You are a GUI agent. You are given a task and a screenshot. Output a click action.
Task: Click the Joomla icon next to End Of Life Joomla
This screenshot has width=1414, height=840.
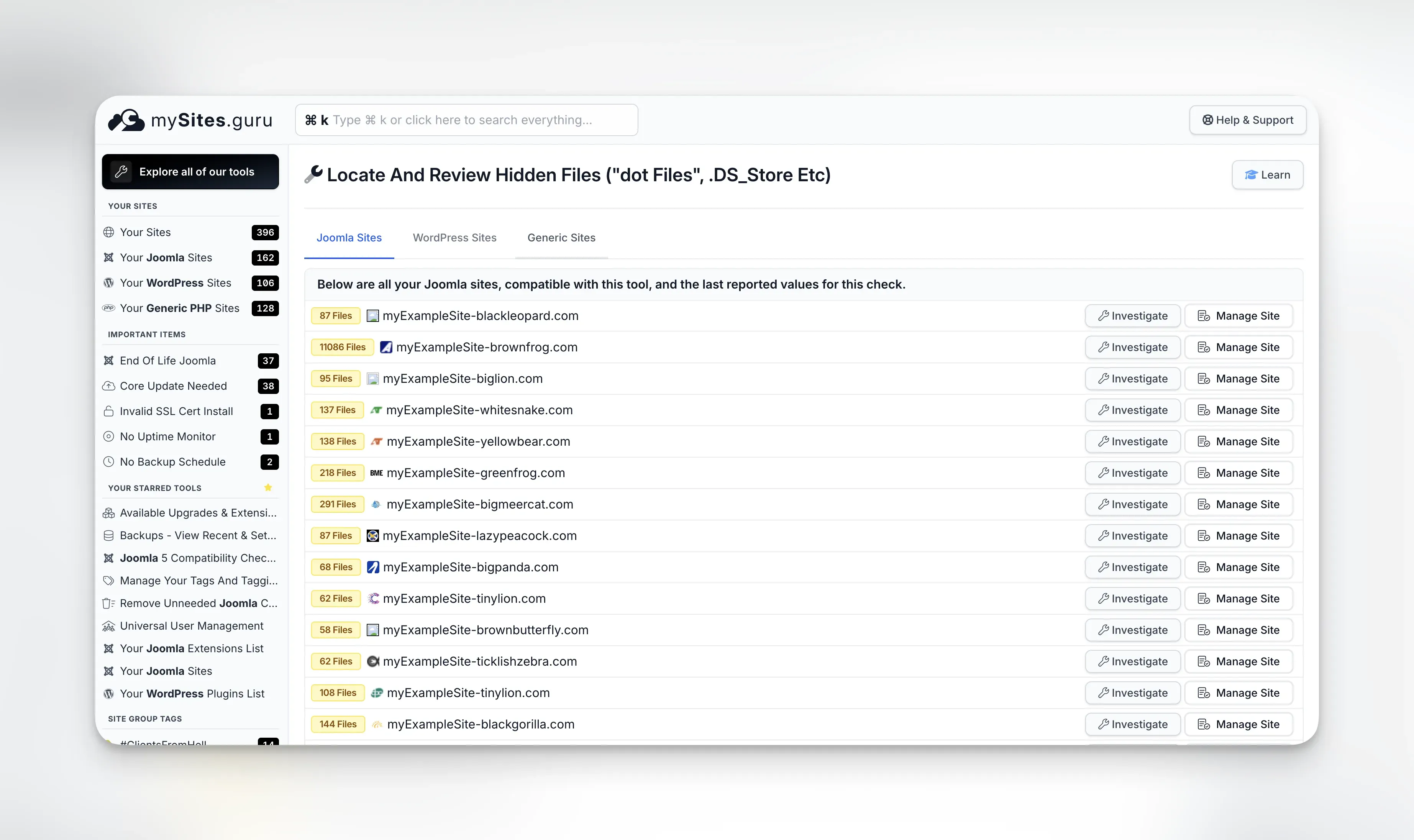click(109, 361)
